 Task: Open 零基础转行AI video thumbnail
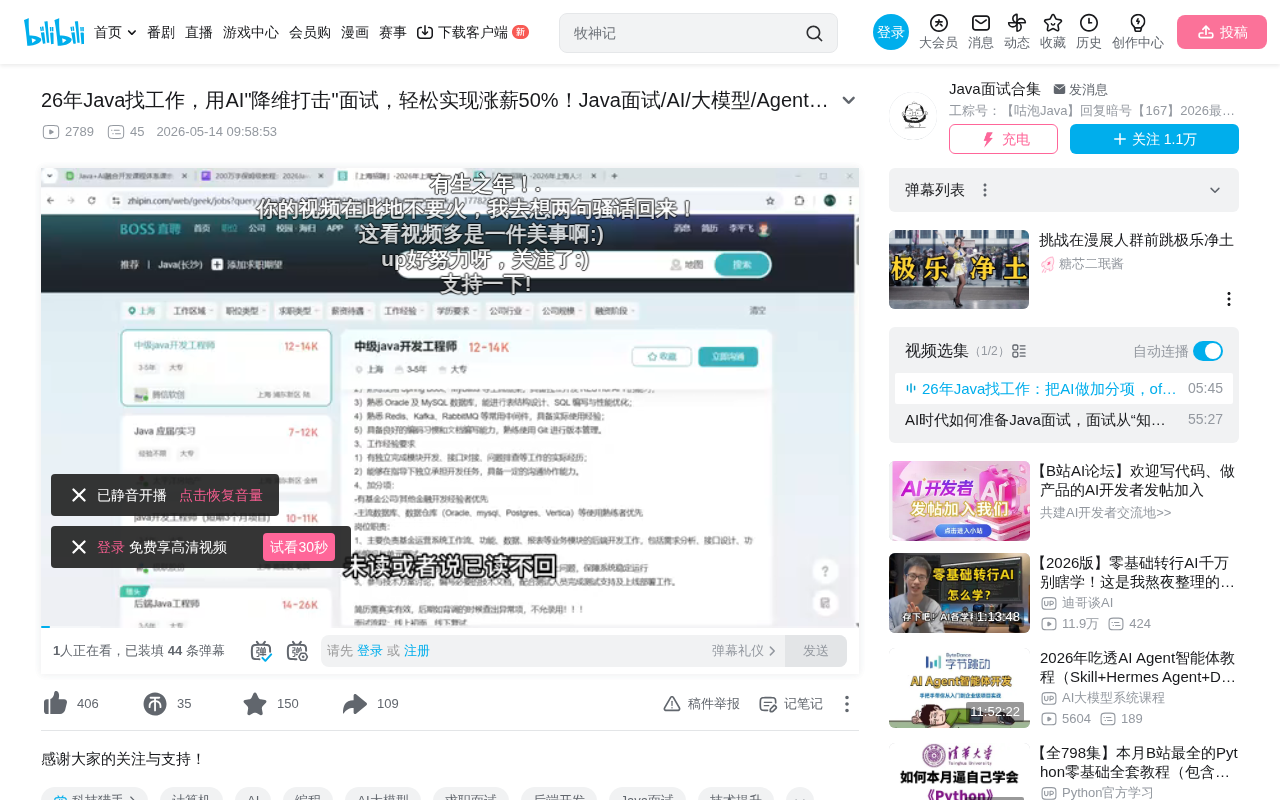click(959, 593)
